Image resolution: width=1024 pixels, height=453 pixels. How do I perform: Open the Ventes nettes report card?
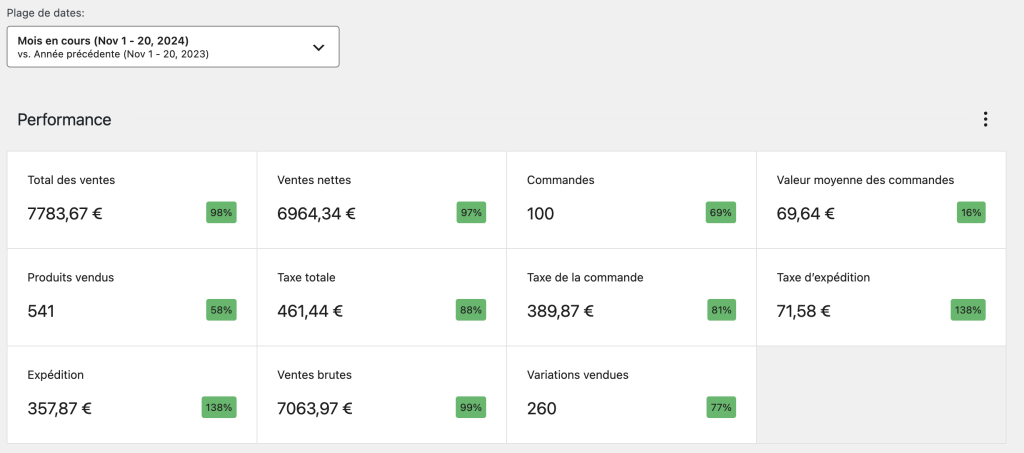click(x=381, y=200)
